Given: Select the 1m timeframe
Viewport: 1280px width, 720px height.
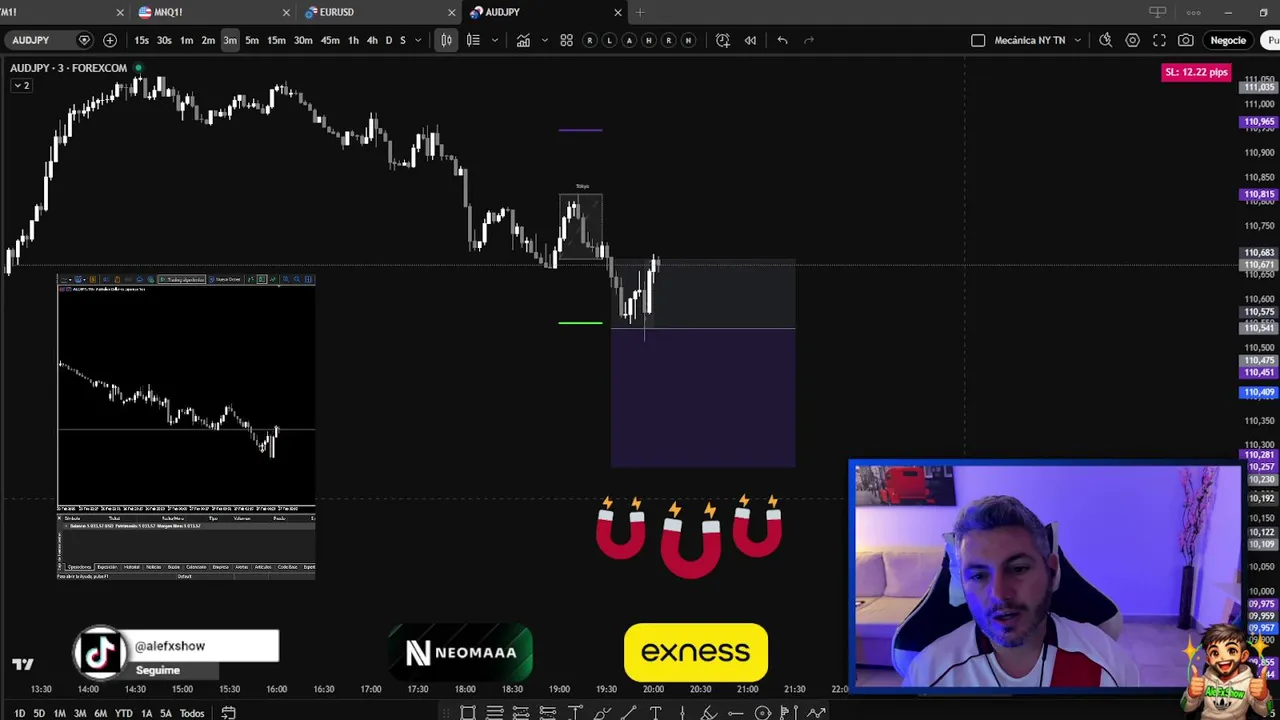Looking at the screenshot, I should click(186, 40).
